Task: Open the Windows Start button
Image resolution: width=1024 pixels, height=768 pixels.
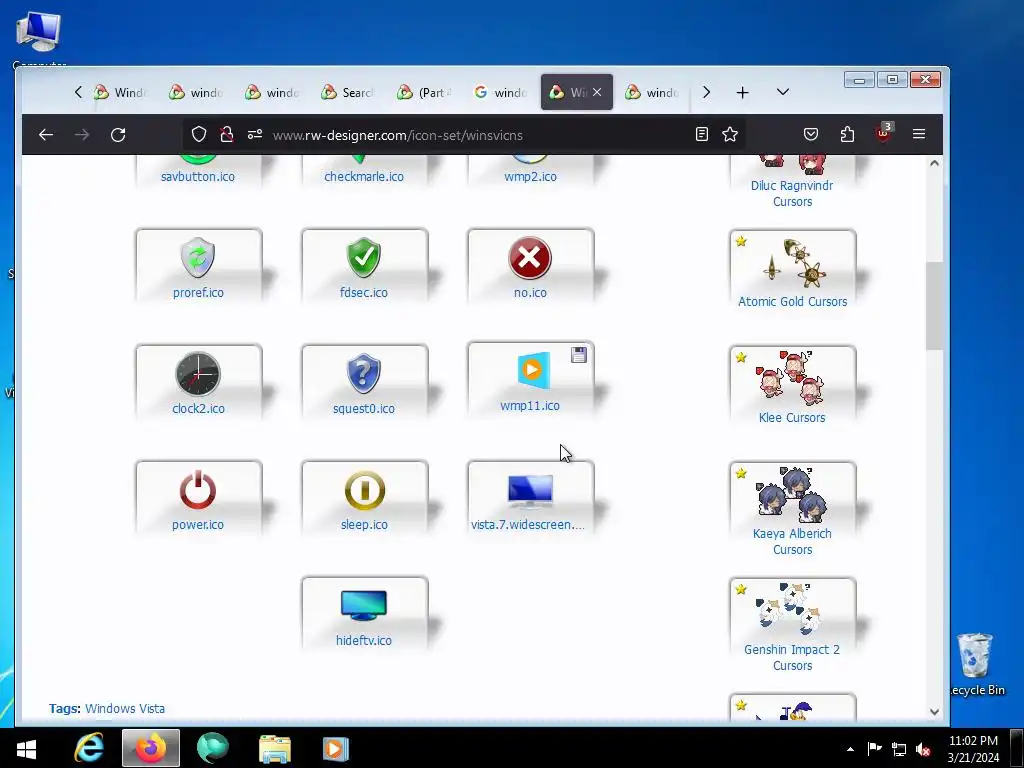Action: 26,748
